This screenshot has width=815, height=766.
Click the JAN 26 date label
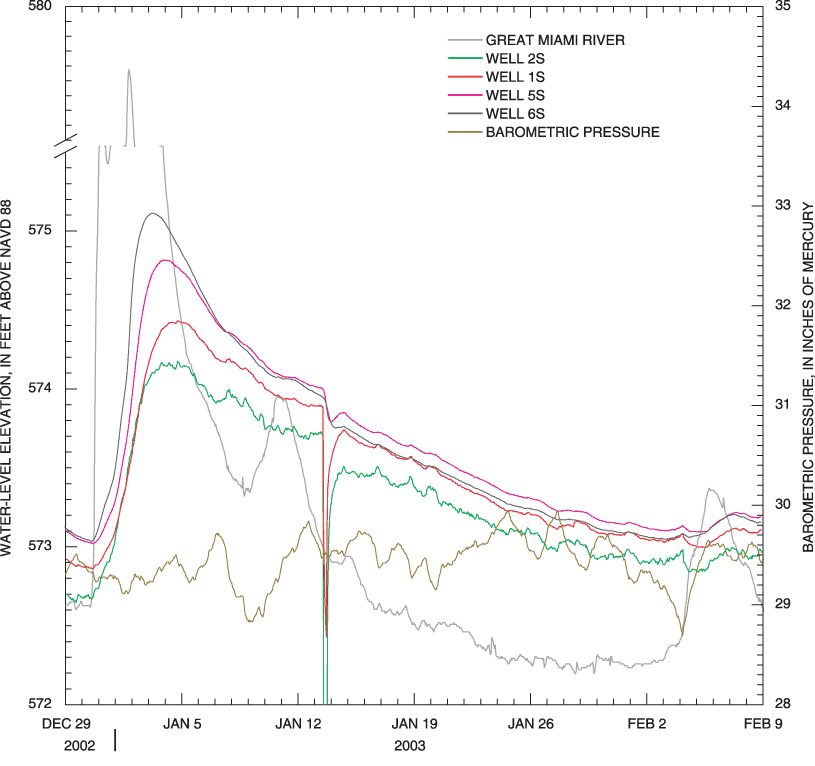pyautogui.click(x=531, y=724)
